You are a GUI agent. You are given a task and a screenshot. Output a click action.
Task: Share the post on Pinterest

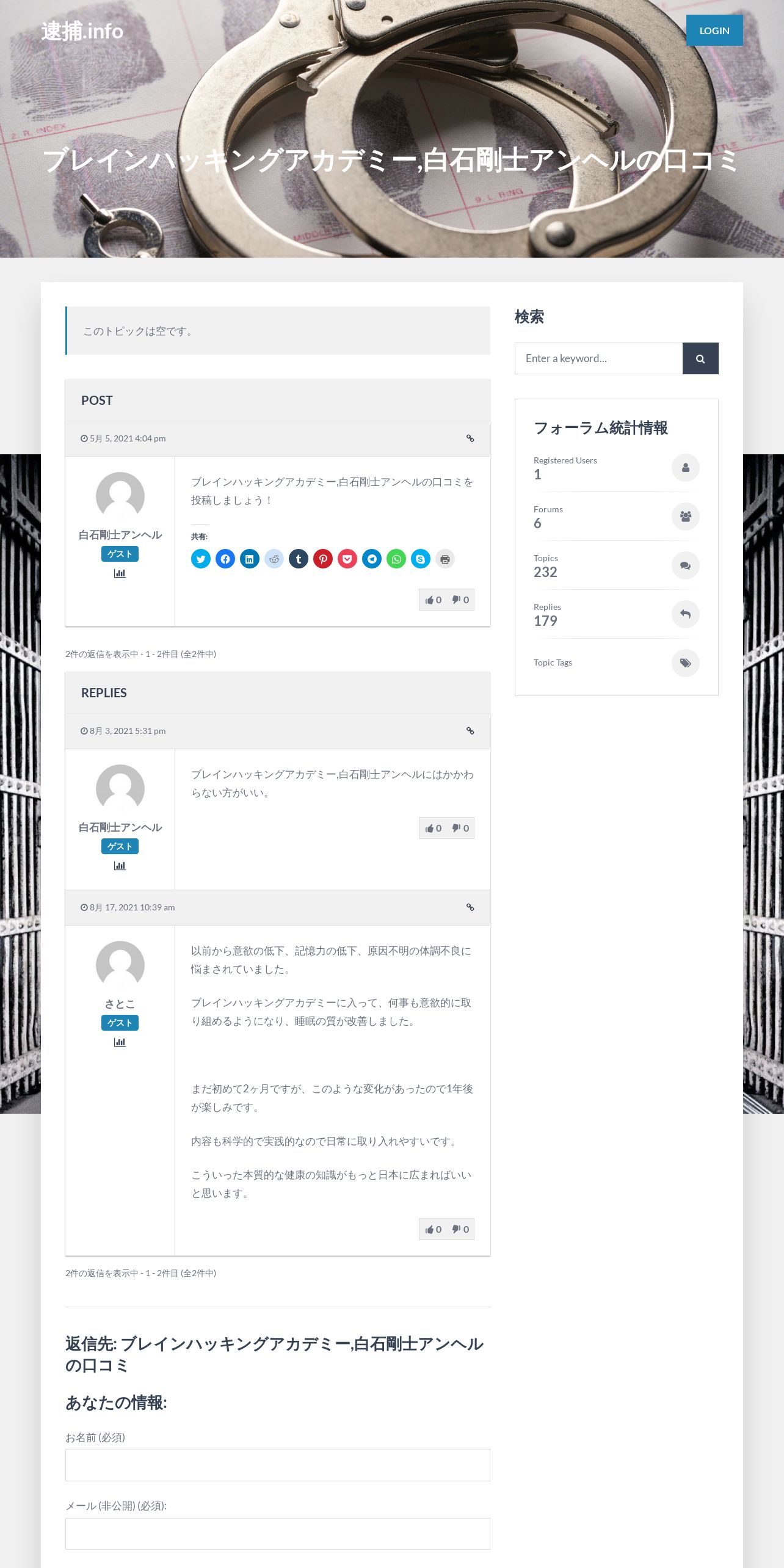tap(323, 559)
